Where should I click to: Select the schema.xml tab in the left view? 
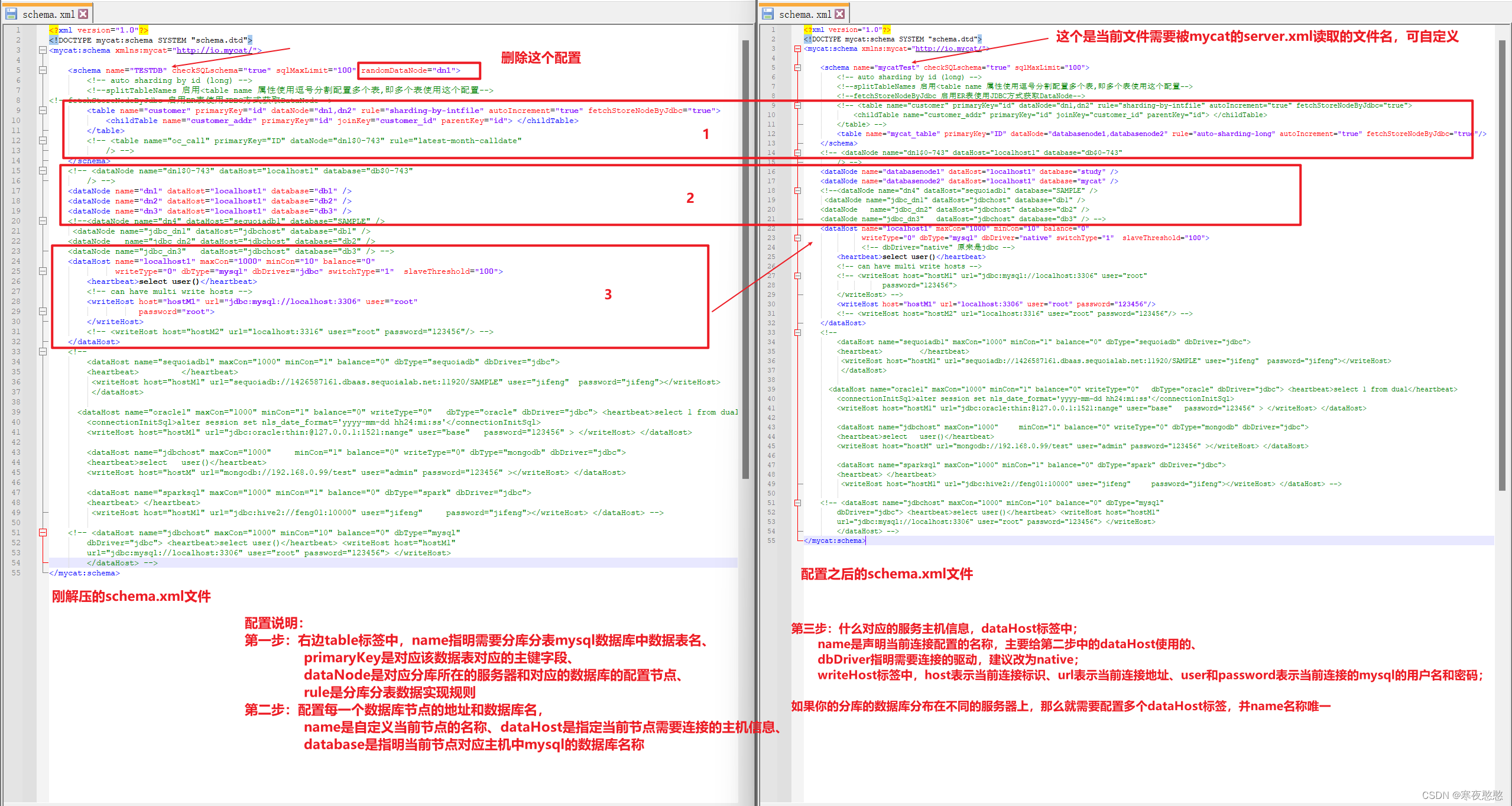(x=47, y=14)
